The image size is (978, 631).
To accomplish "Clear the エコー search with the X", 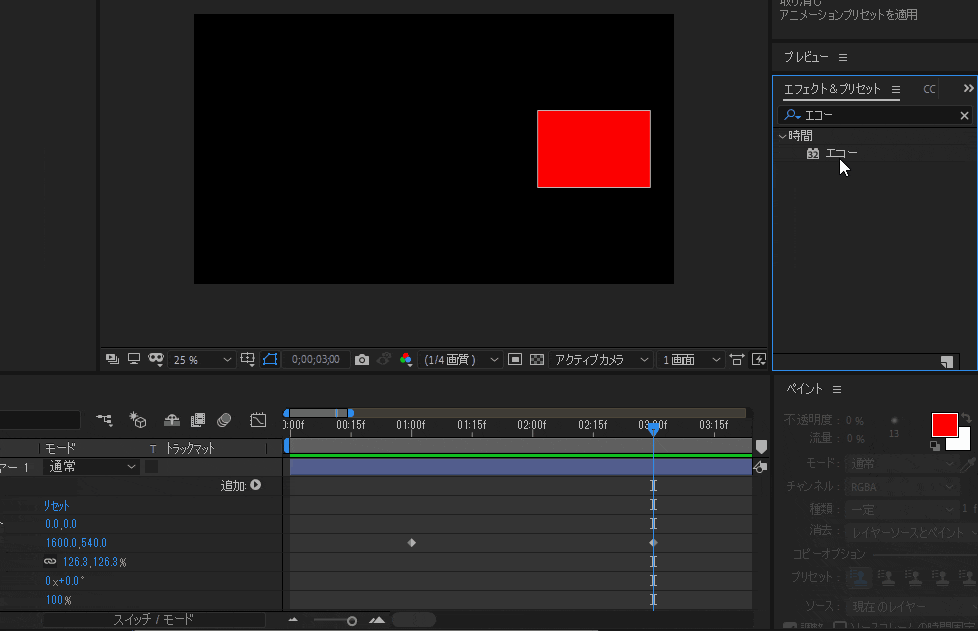I will pyautogui.click(x=964, y=115).
